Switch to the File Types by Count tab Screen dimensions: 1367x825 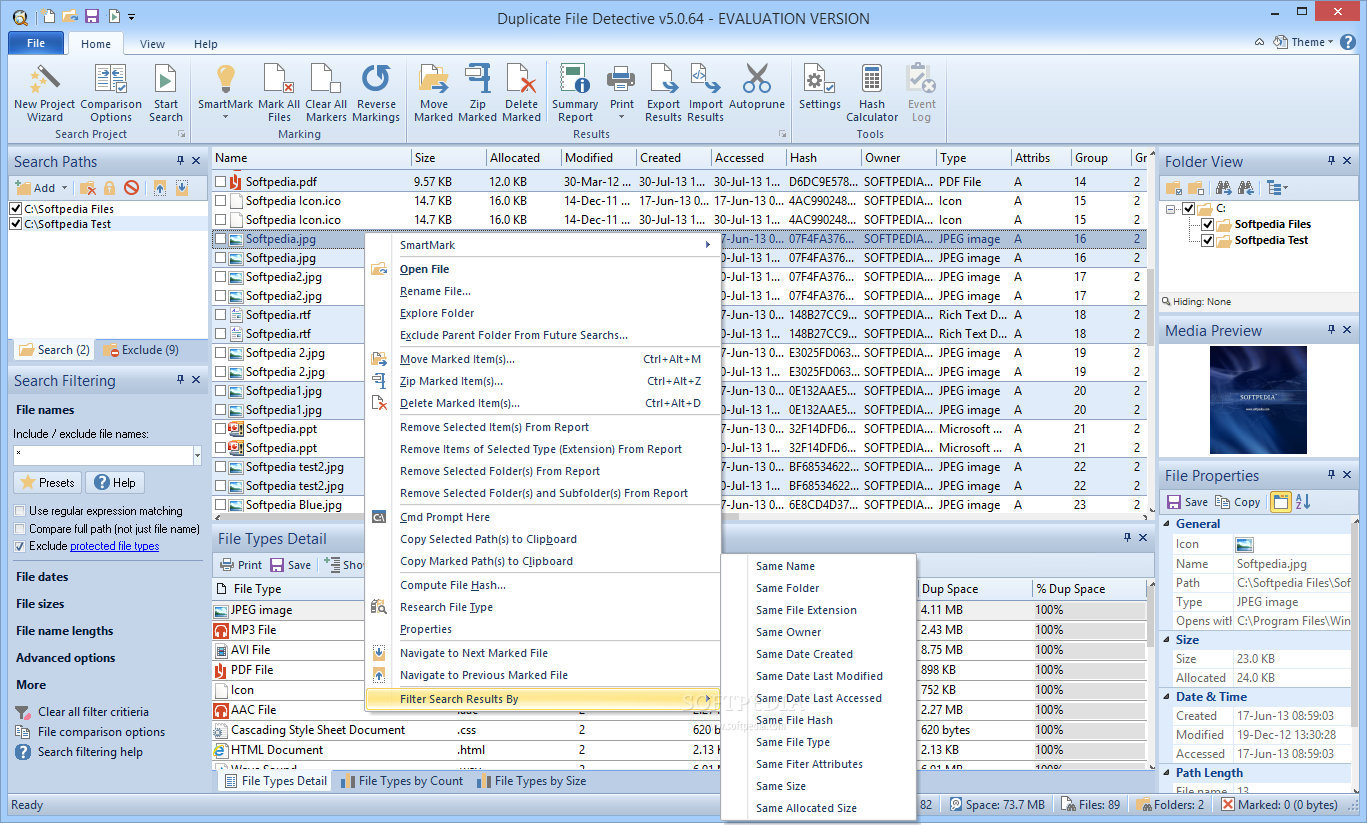click(402, 781)
